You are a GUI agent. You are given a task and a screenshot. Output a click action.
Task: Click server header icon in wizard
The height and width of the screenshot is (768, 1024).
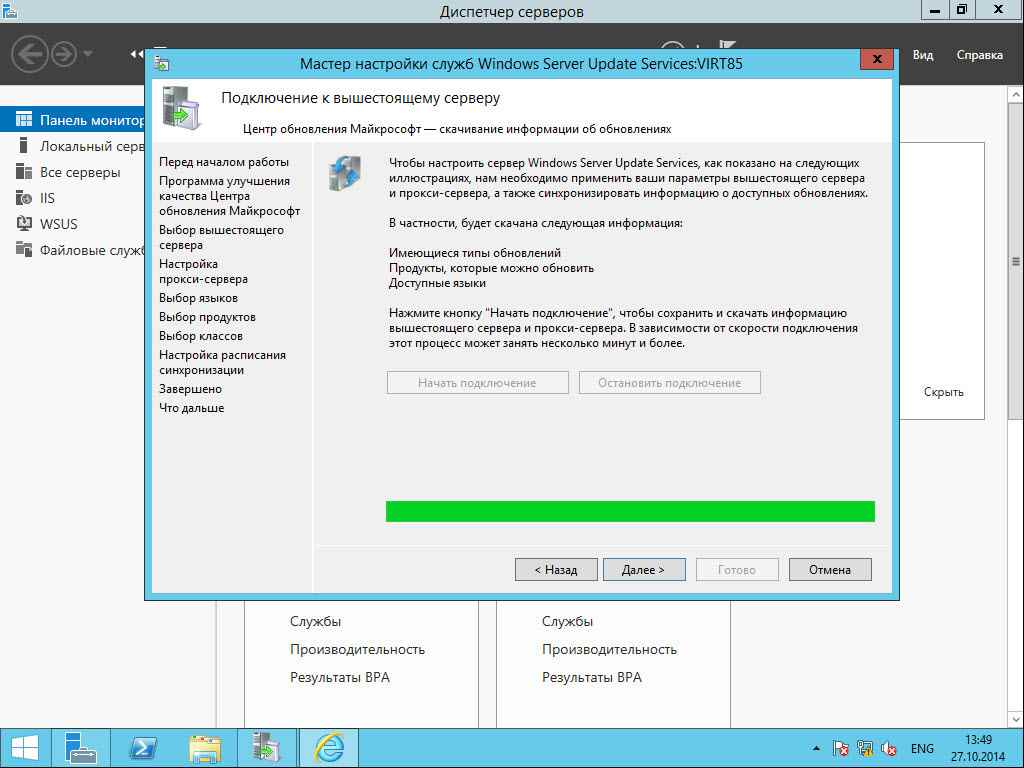[x=182, y=108]
